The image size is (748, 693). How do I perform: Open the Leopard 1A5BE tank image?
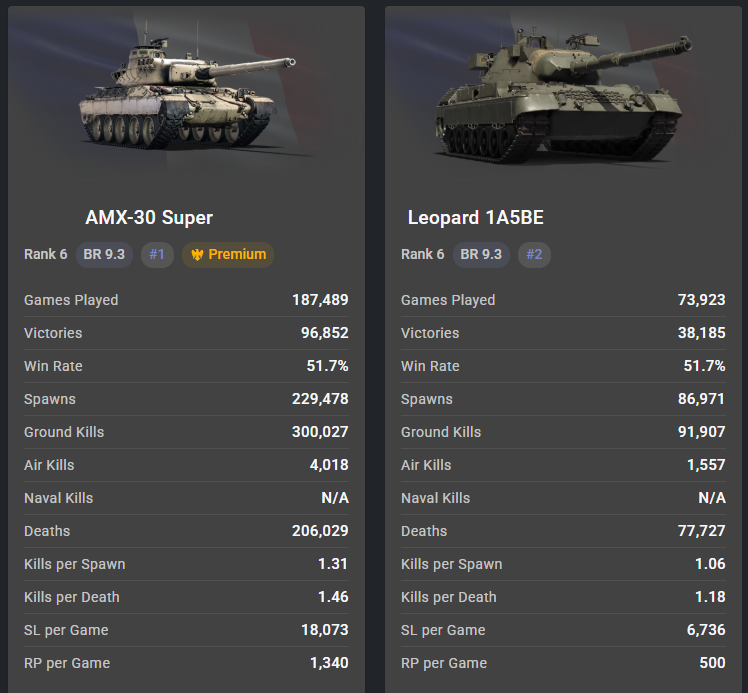[563, 93]
